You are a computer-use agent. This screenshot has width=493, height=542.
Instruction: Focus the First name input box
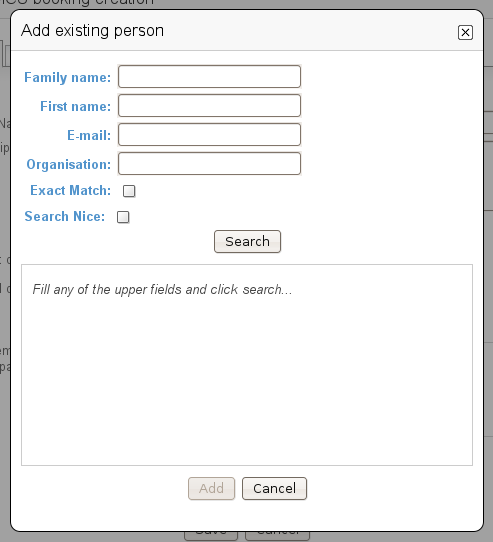click(x=210, y=105)
